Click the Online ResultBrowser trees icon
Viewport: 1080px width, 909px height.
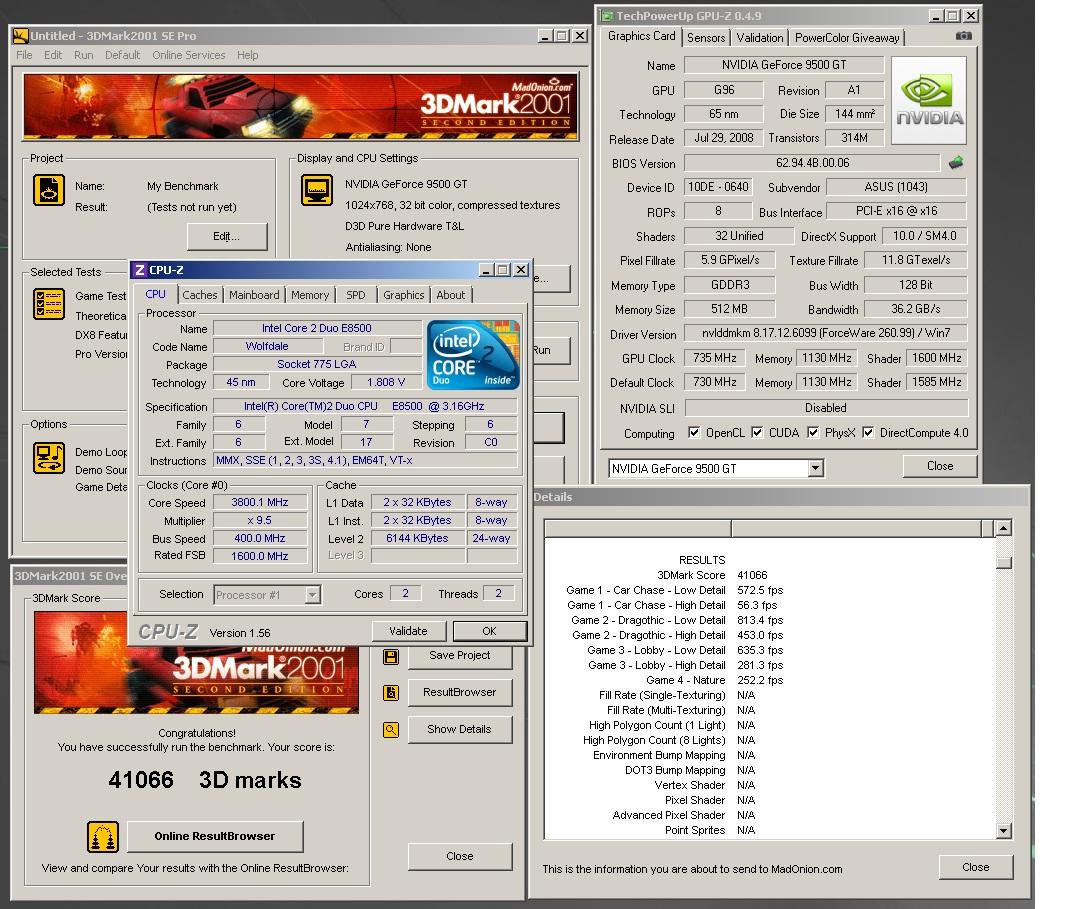pyautogui.click(x=103, y=837)
